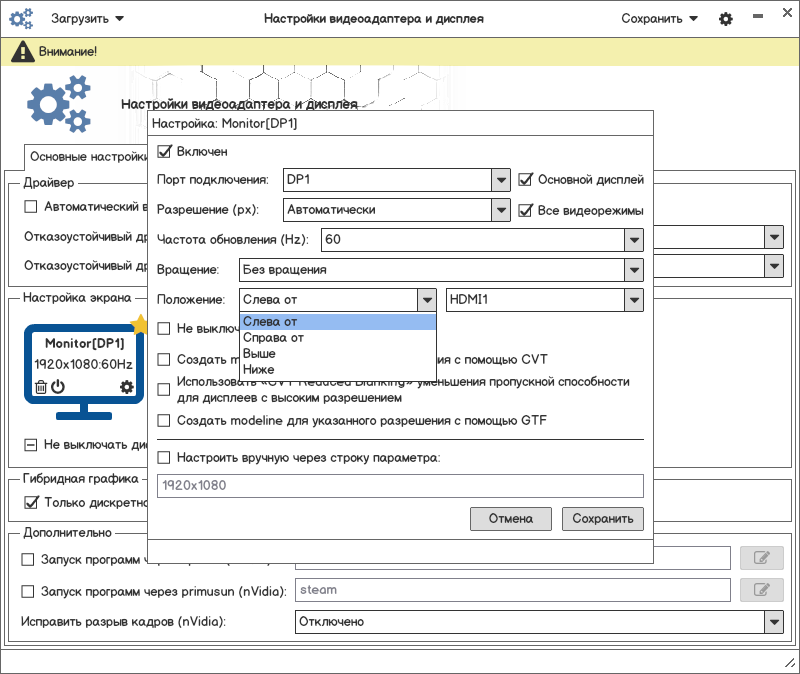Toggle CVT Reduced Blanking checkbox
The image size is (800, 674).
pyautogui.click(x=164, y=390)
